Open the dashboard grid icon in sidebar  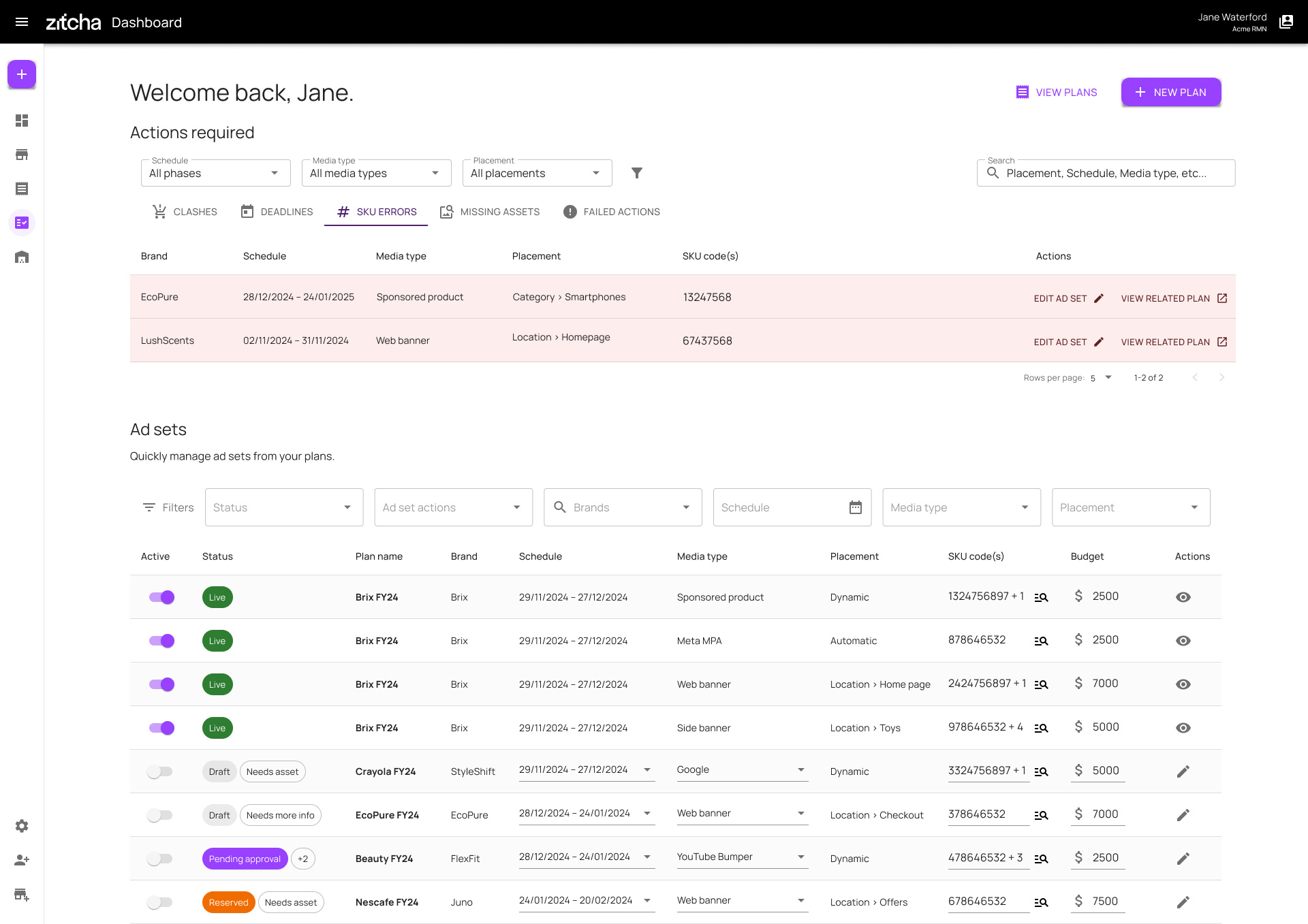22,121
